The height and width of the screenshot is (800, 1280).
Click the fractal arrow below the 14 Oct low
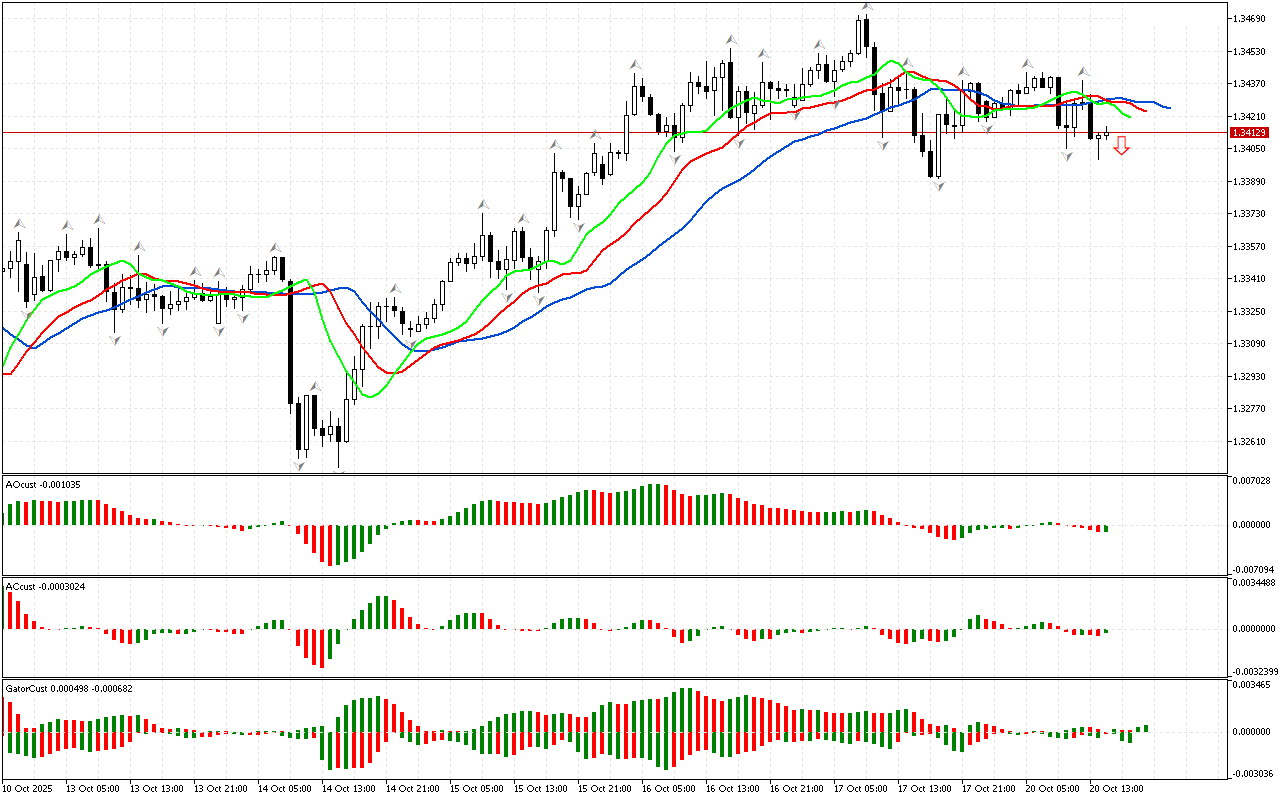point(299,465)
